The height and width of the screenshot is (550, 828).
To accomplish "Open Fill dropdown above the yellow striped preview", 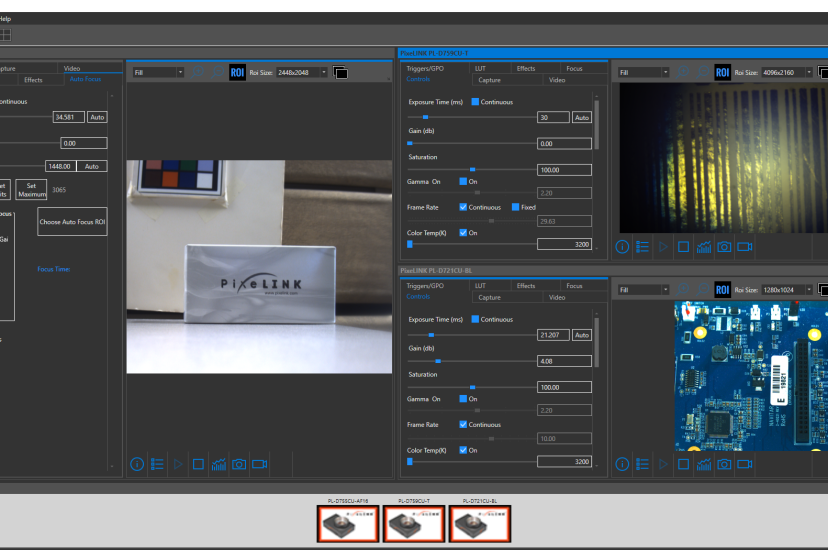I will [x=643, y=72].
